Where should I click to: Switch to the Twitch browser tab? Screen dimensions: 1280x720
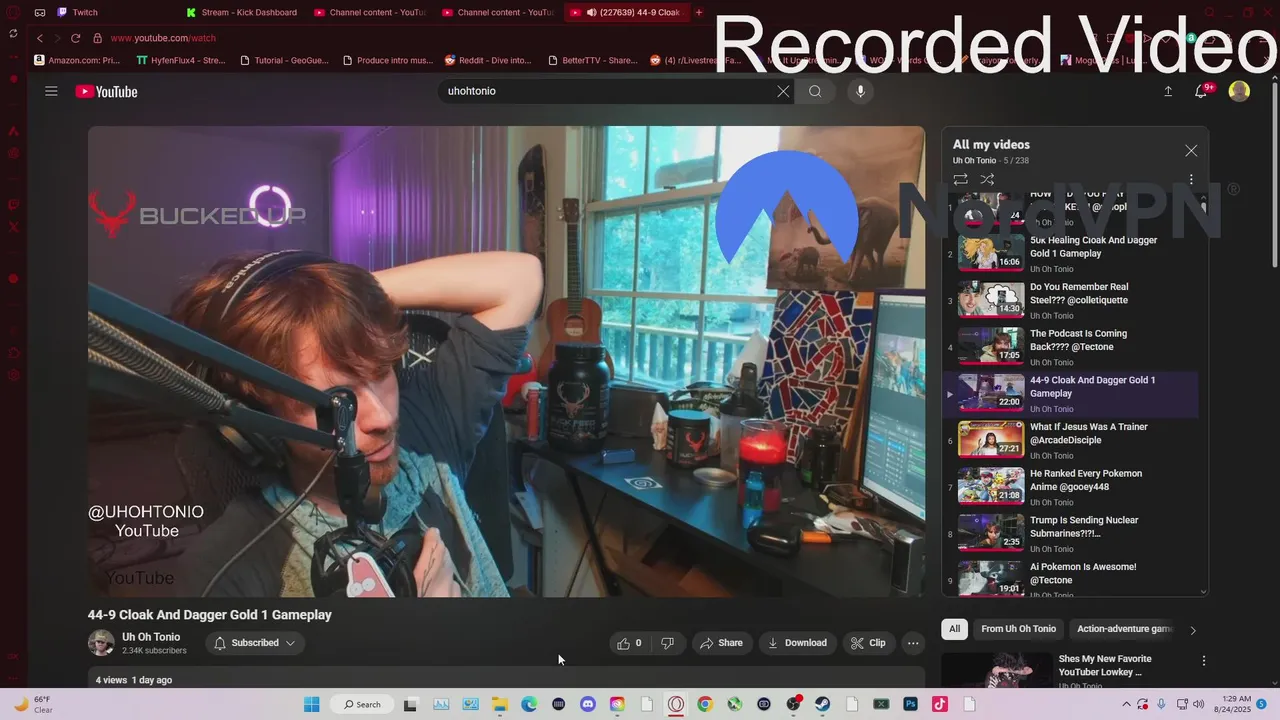coord(85,12)
